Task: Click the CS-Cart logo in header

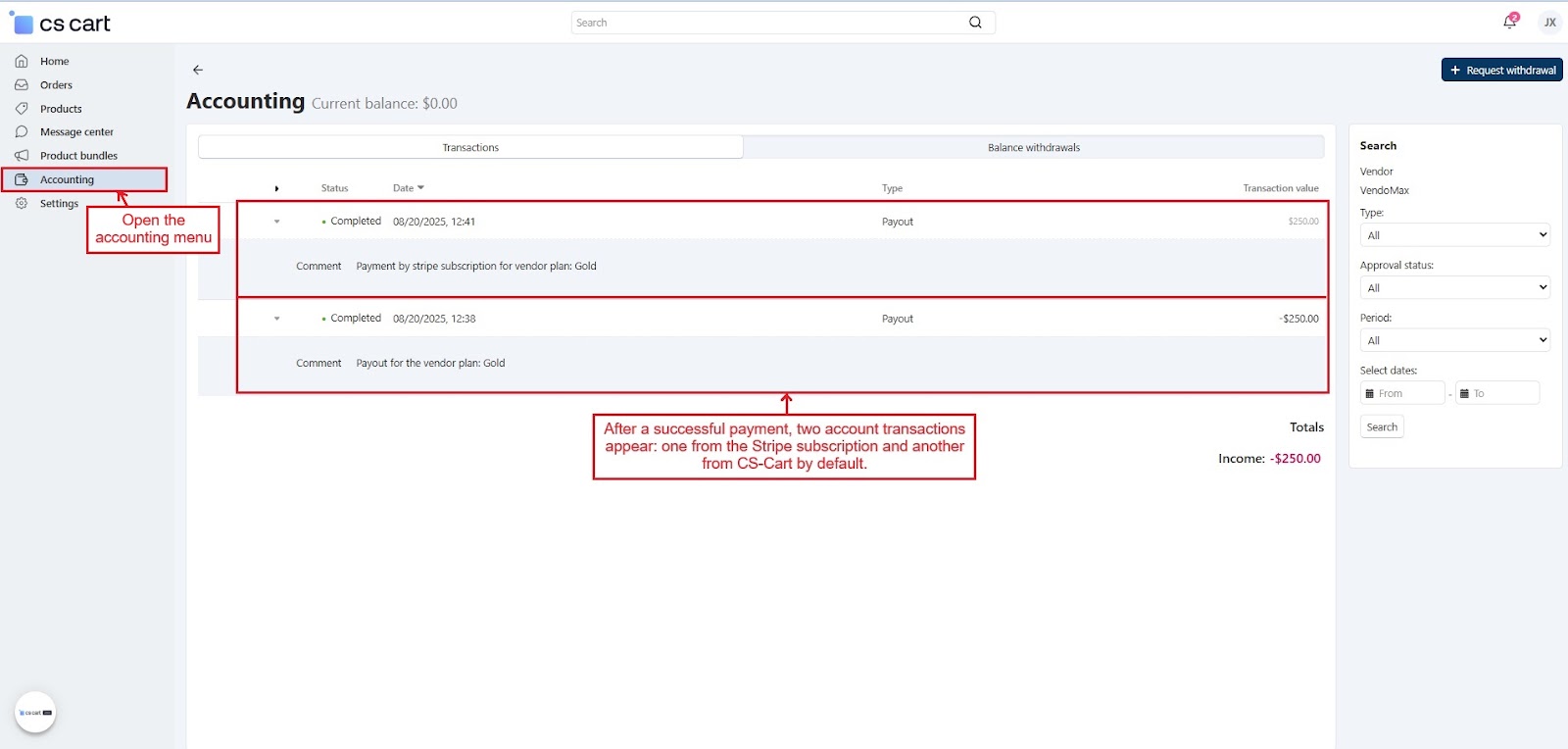Action: point(61,24)
